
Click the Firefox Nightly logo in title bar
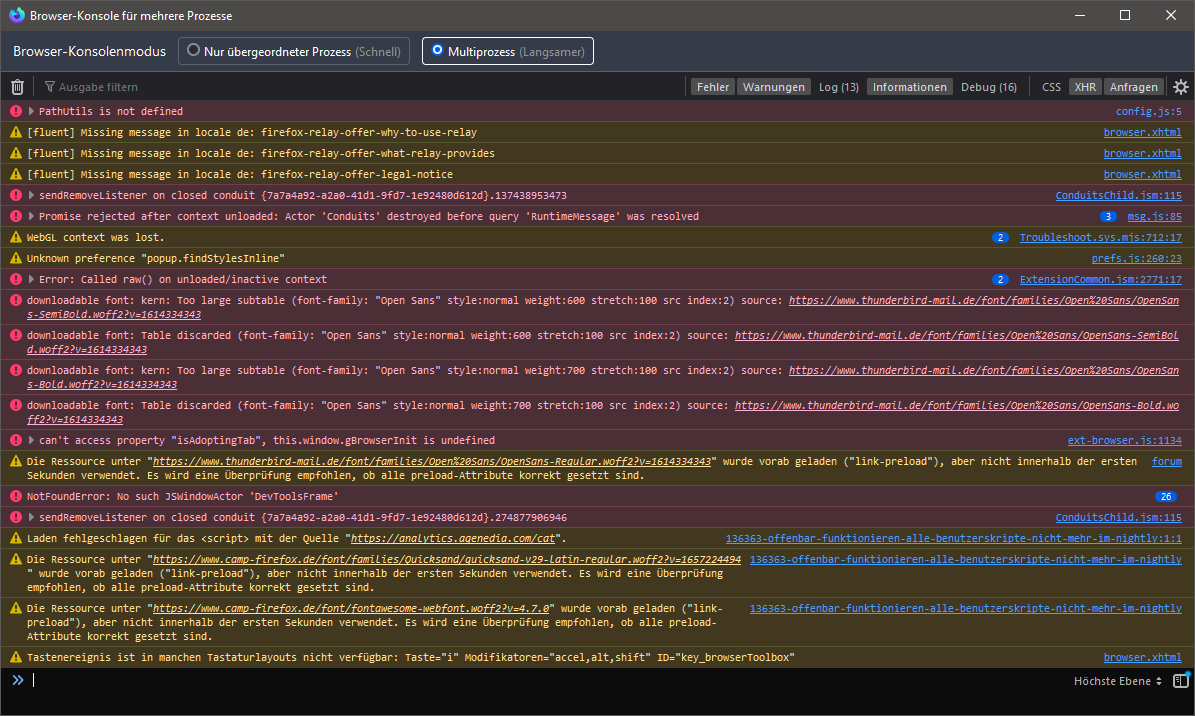(16, 15)
